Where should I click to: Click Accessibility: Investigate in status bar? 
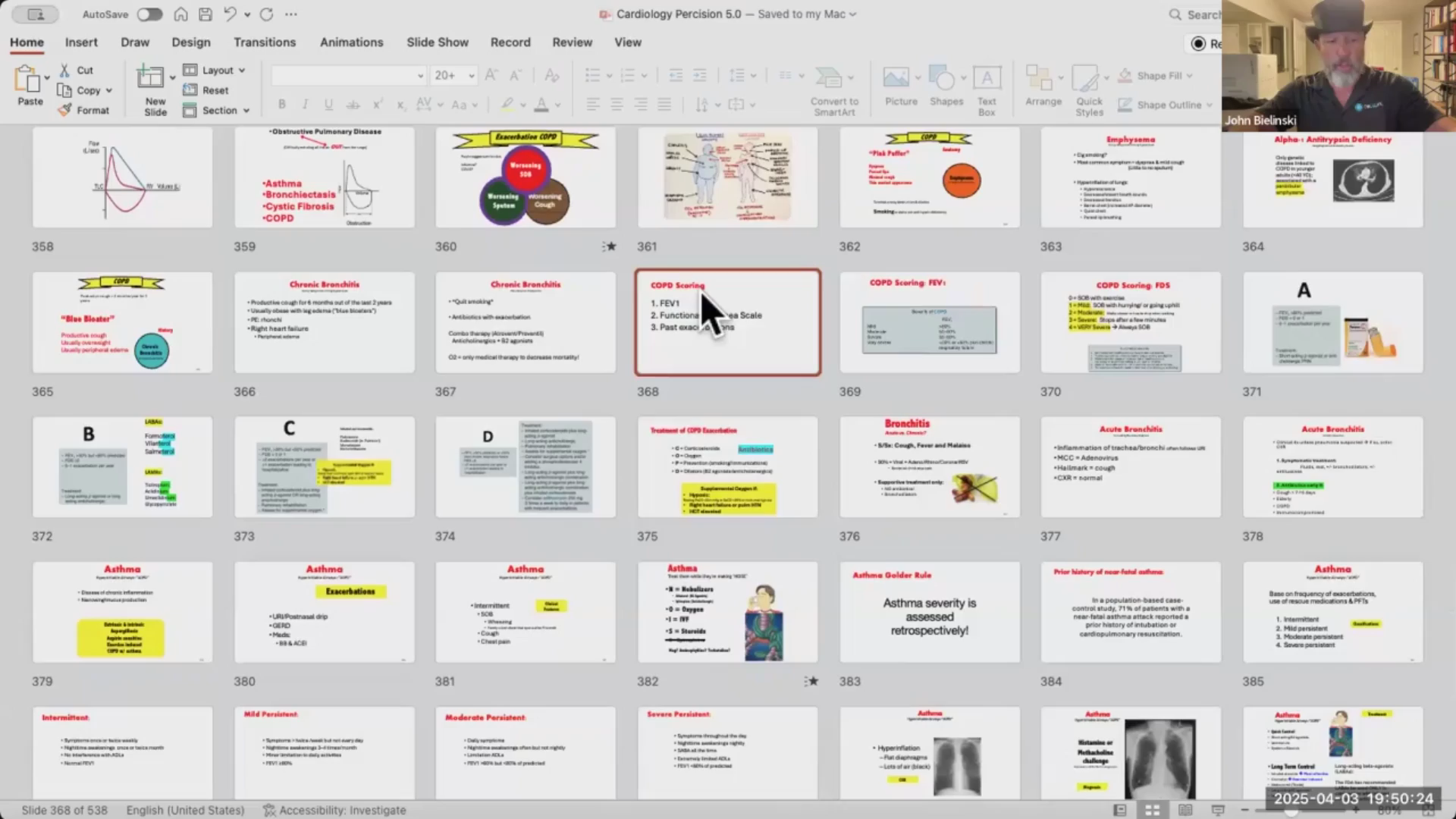coord(334,810)
